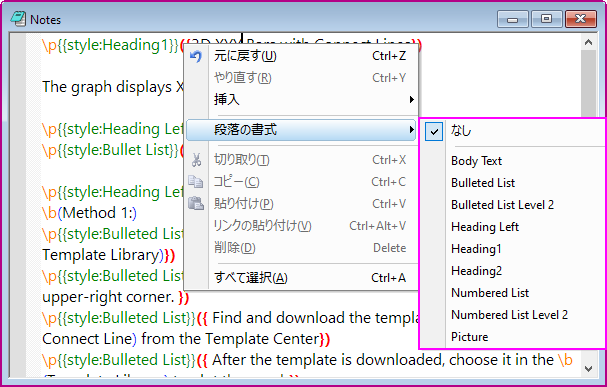Apply Numbered List Level 2 style

pyautogui.click(x=513, y=315)
